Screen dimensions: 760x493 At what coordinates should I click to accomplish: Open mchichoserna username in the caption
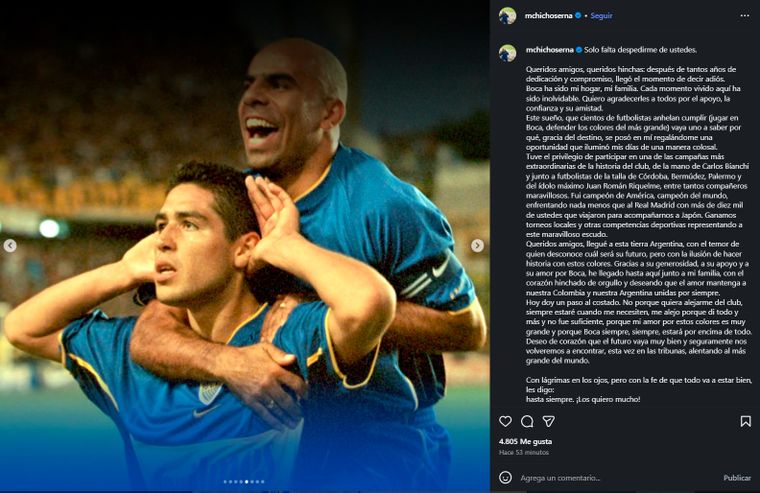pos(549,50)
